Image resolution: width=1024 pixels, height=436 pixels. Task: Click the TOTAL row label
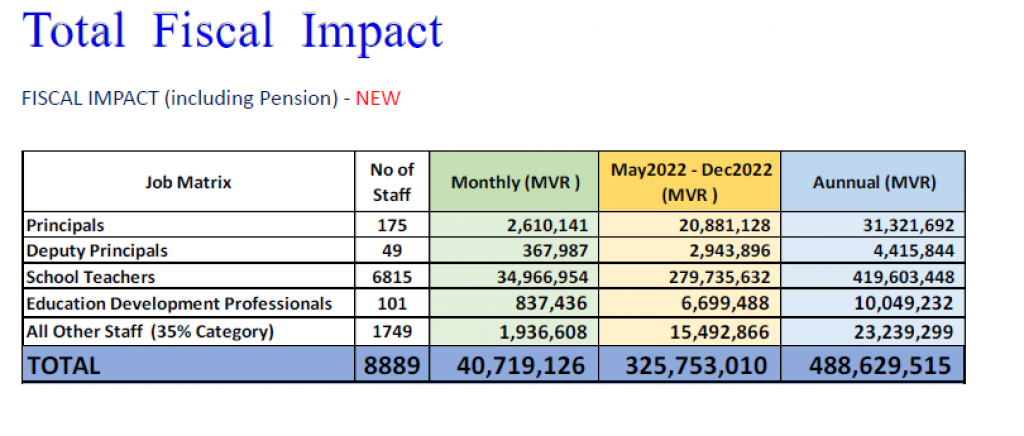pyautogui.click(x=63, y=366)
